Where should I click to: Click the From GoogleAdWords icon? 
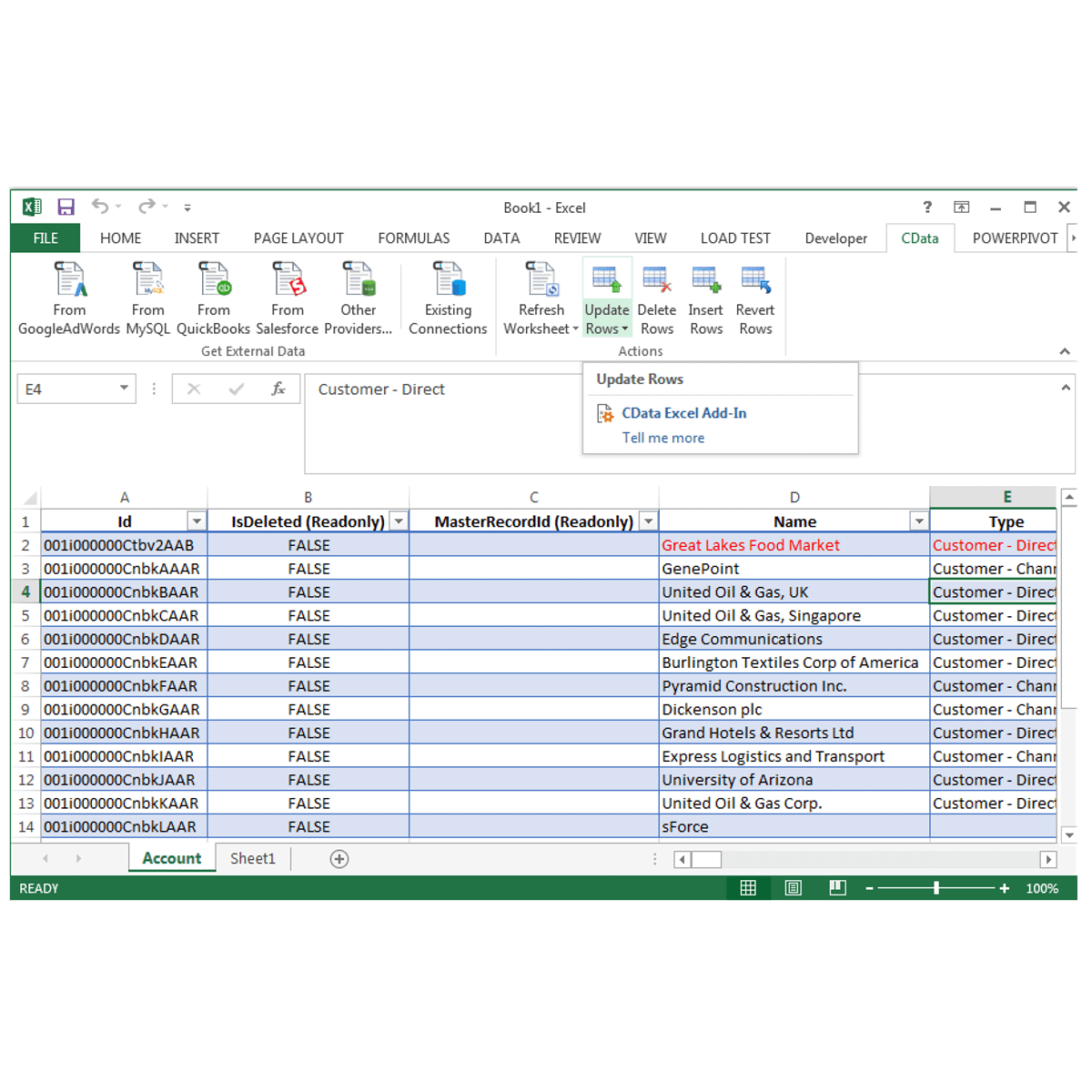tap(70, 279)
